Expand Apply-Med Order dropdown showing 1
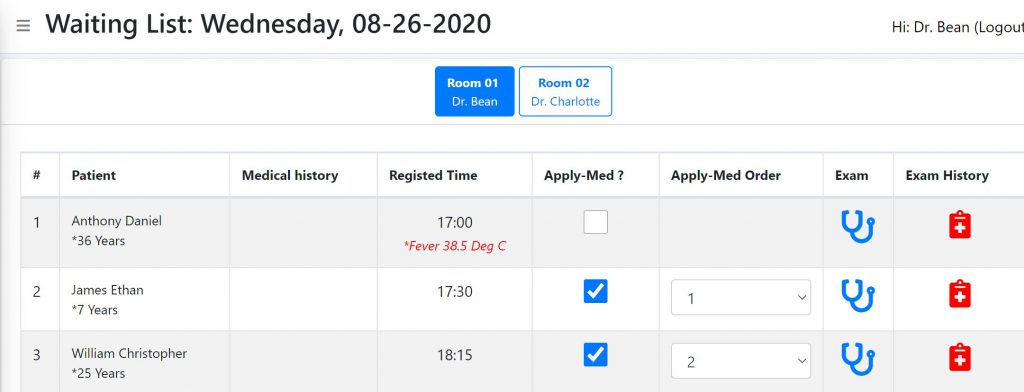This screenshot has width=1024, height=392. click(741, 297)
